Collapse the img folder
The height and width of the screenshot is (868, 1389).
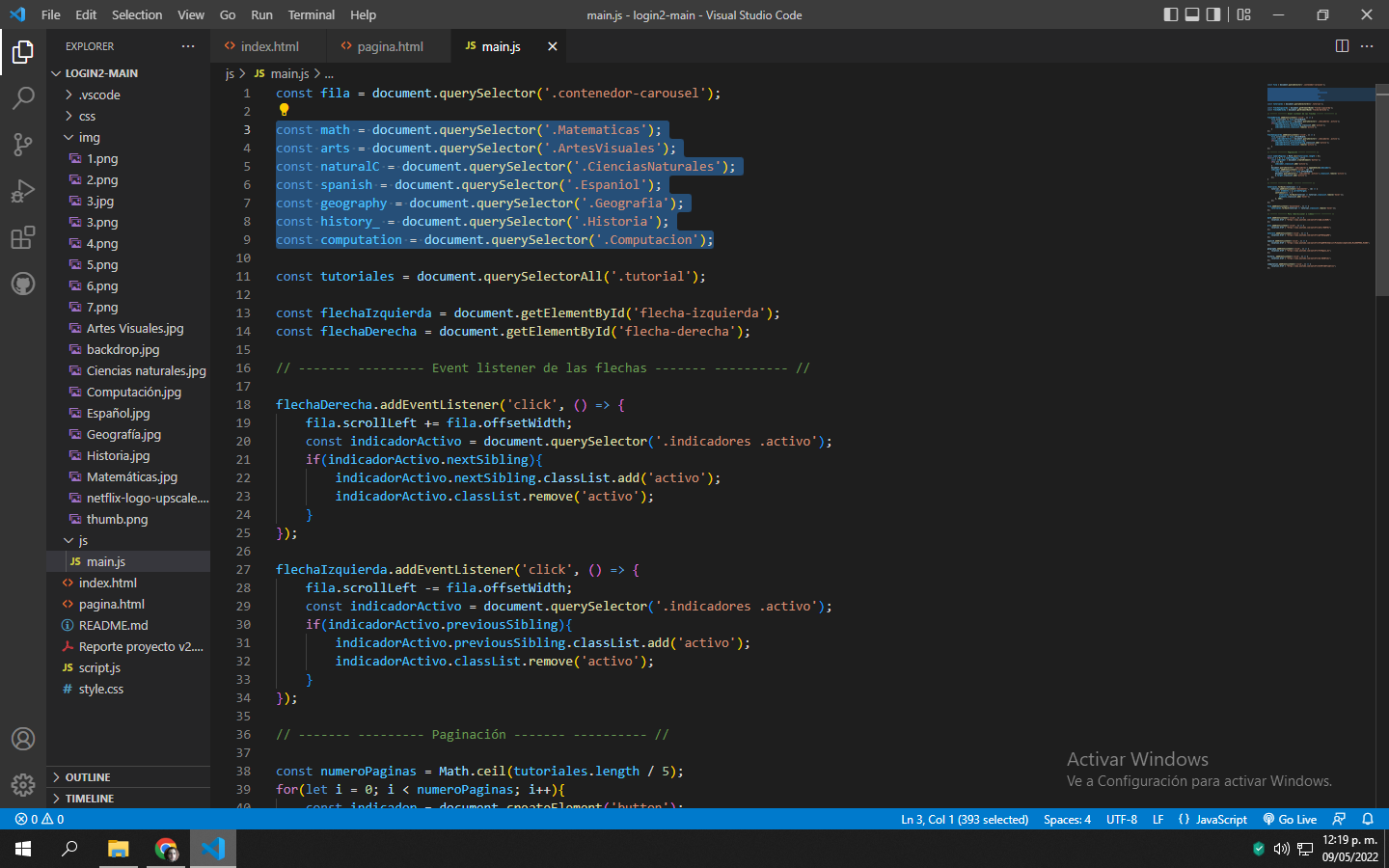pyautogui.click(x=128, y=137)
